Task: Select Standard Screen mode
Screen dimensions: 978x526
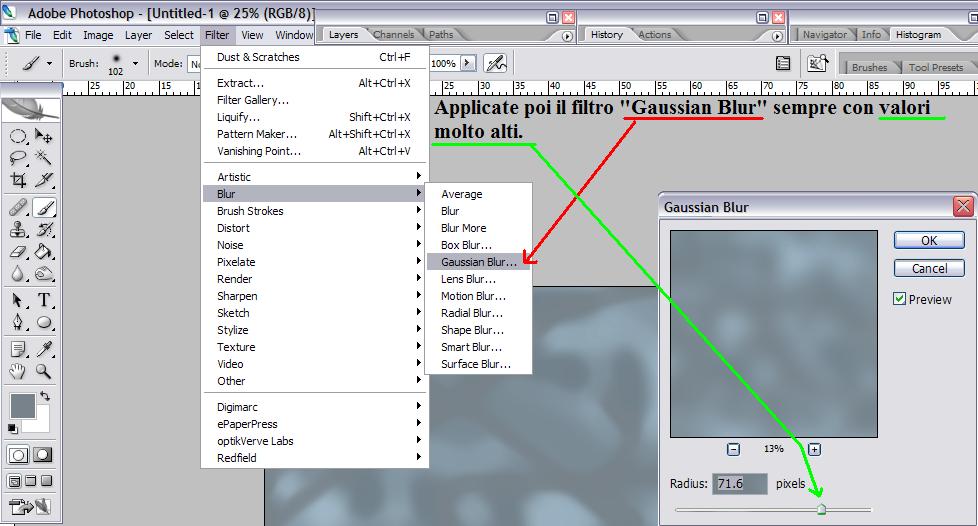Action: 14,481
